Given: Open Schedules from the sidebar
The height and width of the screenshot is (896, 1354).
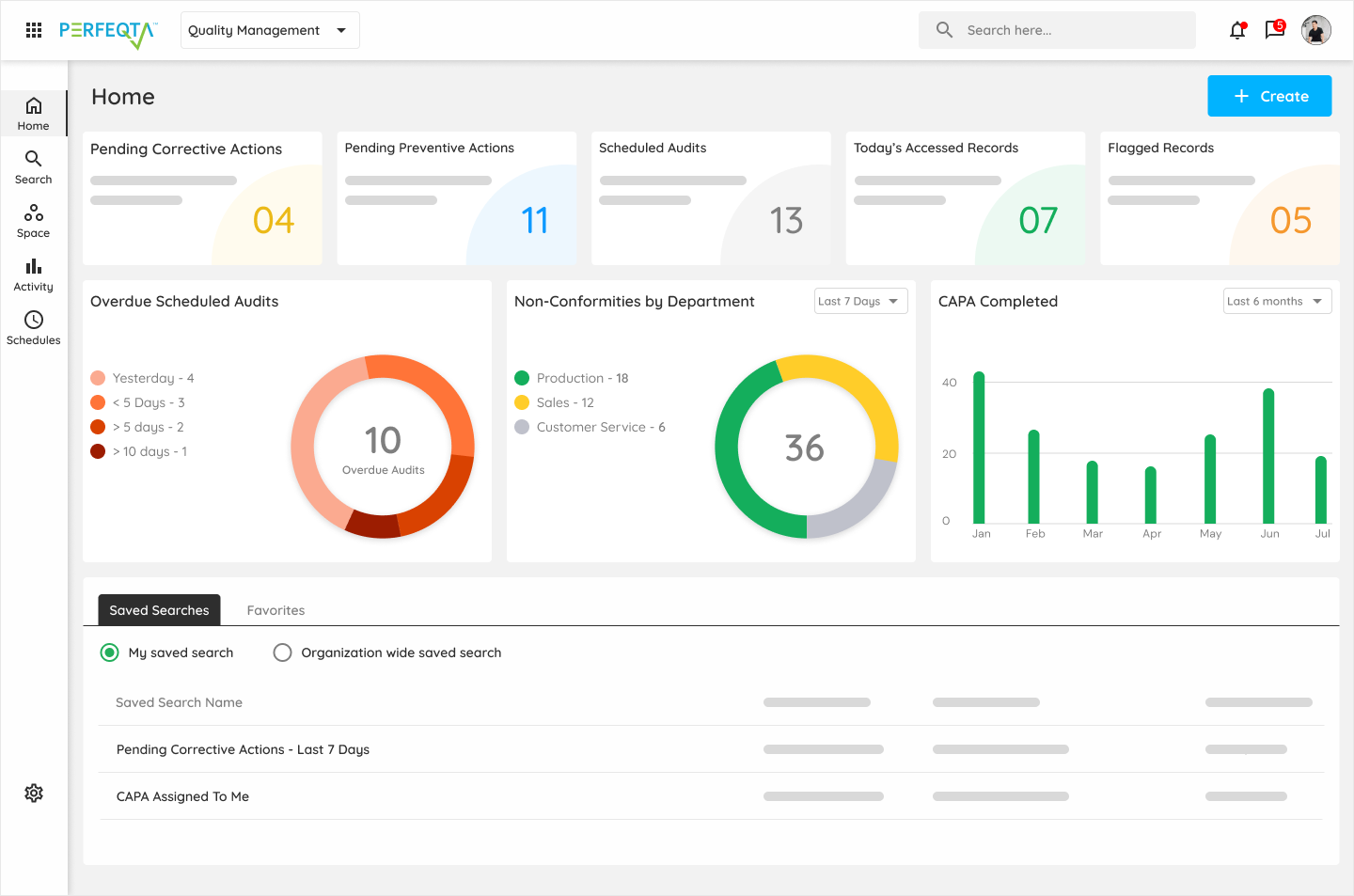Looking at the screenshot, I should click(34, 328).
